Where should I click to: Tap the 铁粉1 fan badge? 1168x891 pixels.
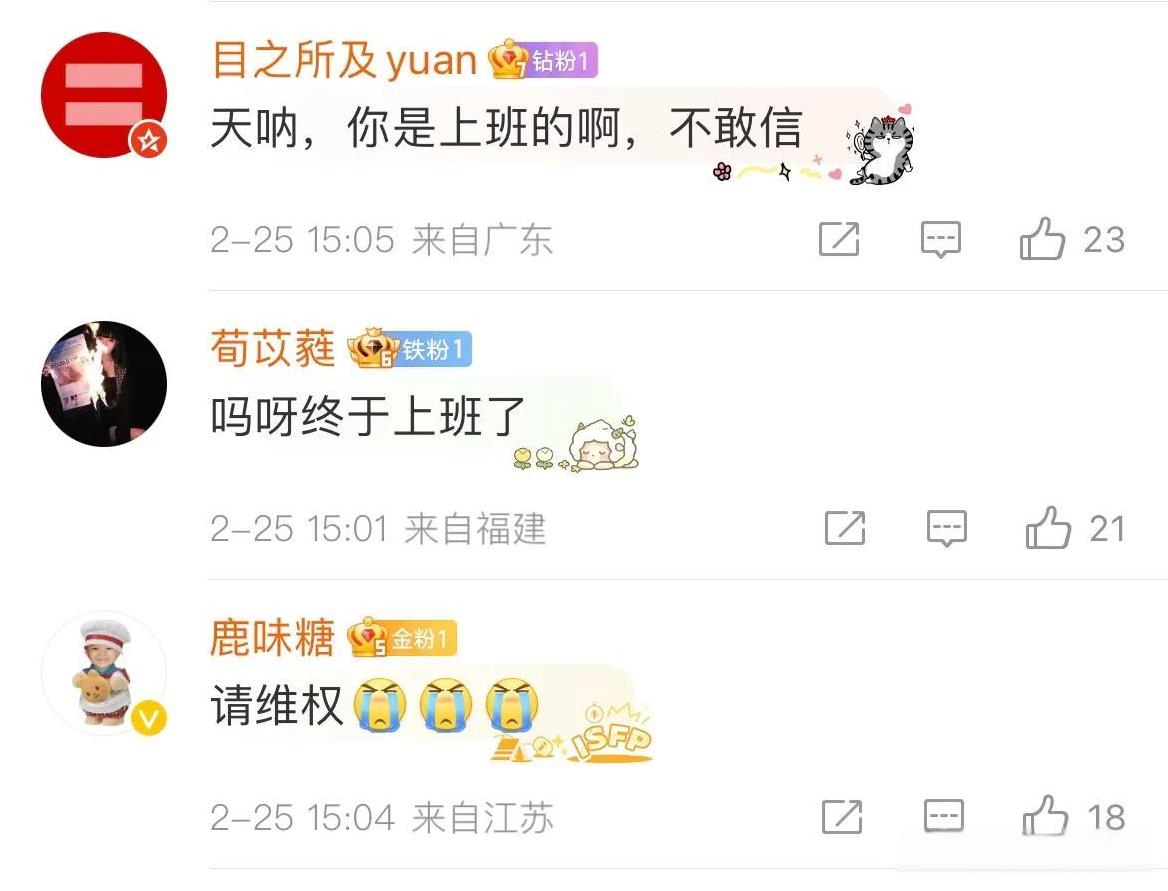(410, 349)
